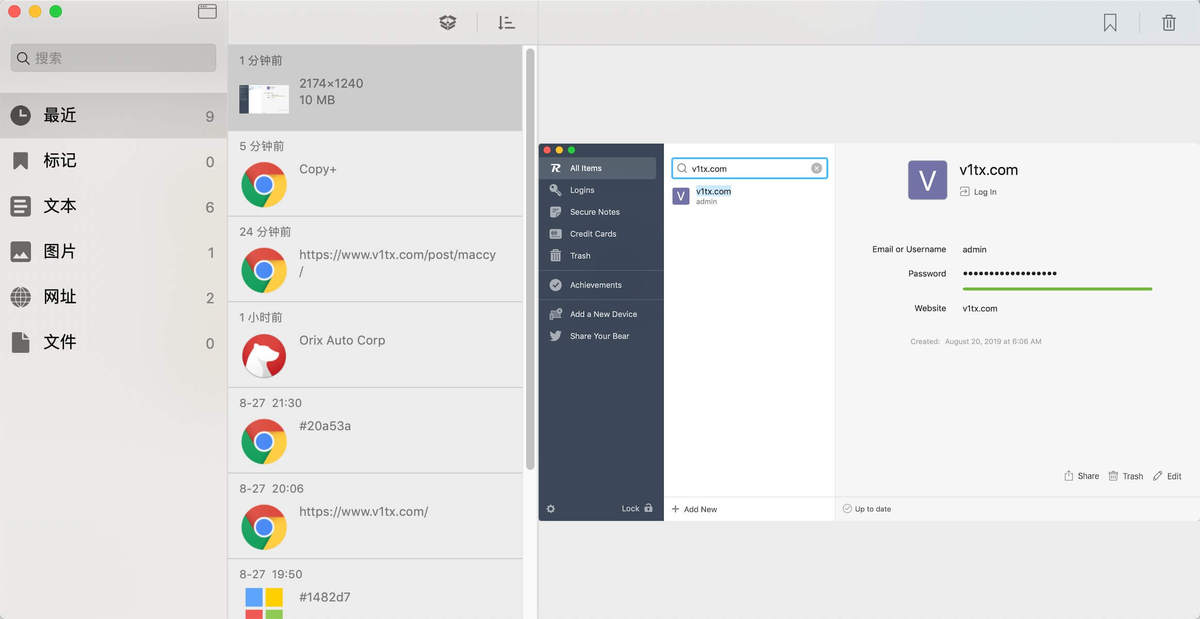Bookmark the selected clip

click(1110, 22)
